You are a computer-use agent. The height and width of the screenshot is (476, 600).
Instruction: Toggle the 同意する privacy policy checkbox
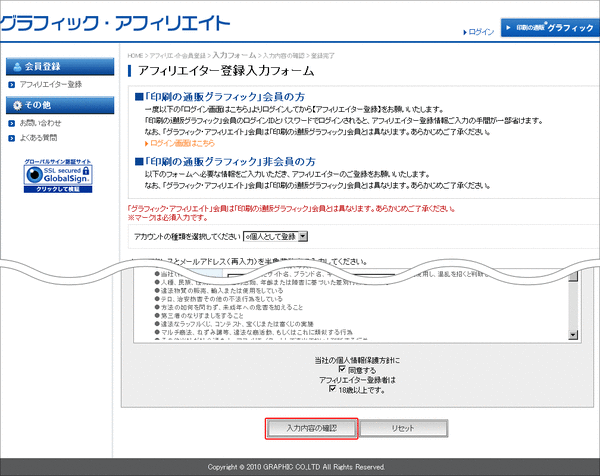tap(342, 369)
